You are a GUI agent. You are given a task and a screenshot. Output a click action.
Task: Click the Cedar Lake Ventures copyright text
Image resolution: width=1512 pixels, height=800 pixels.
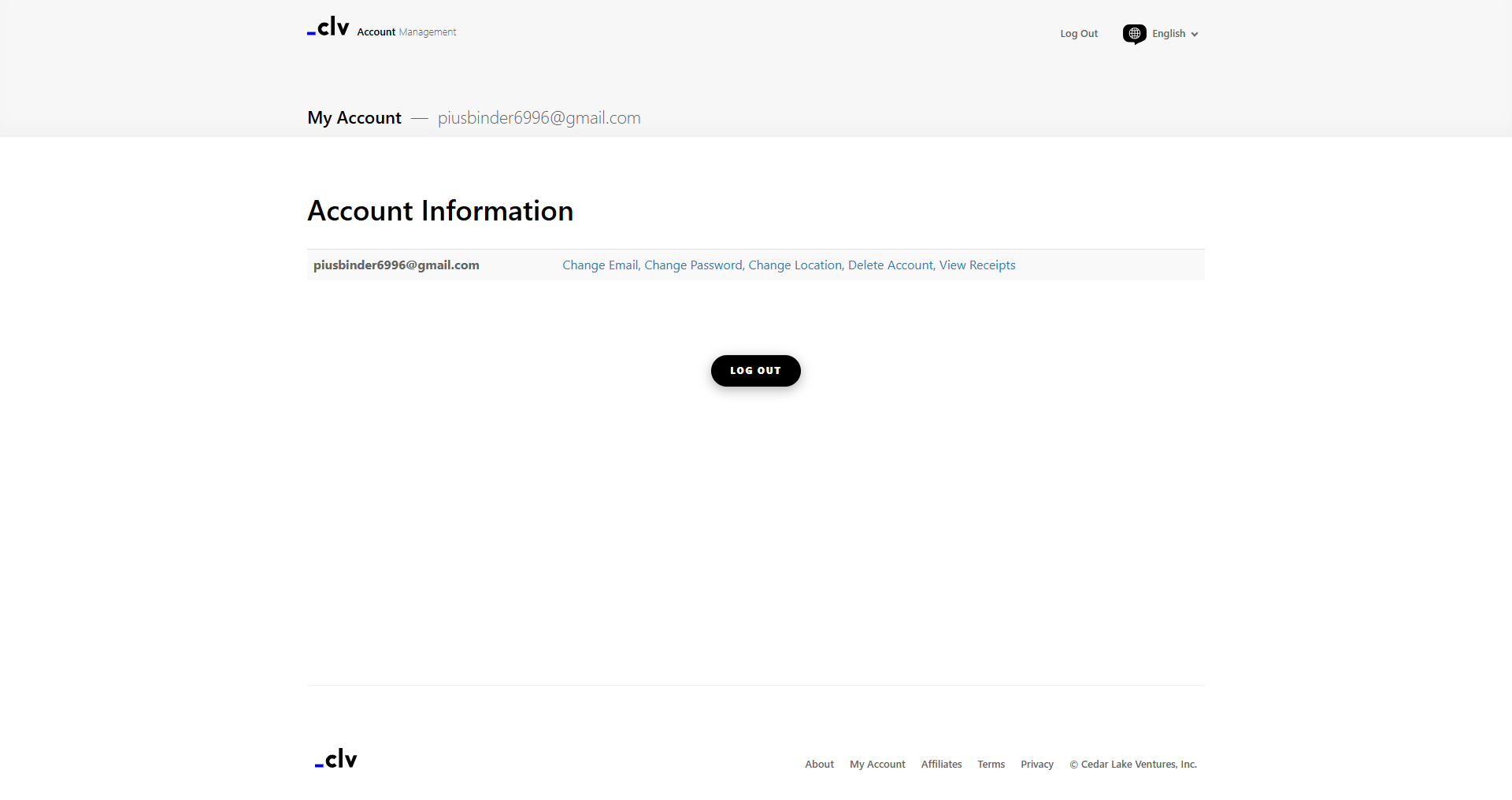point(1133,765)
